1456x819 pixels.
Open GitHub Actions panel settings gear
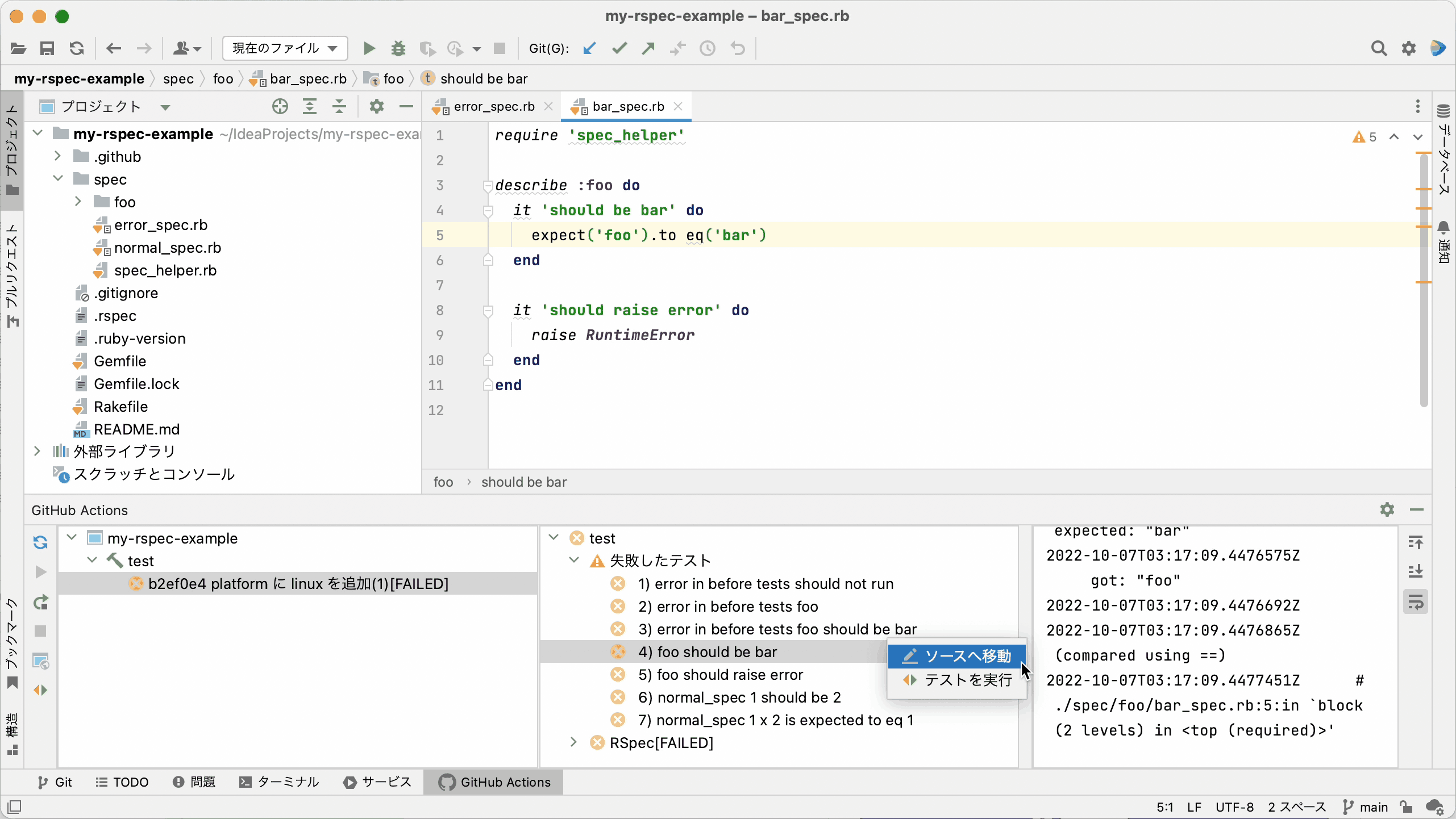pos(1387,509)
